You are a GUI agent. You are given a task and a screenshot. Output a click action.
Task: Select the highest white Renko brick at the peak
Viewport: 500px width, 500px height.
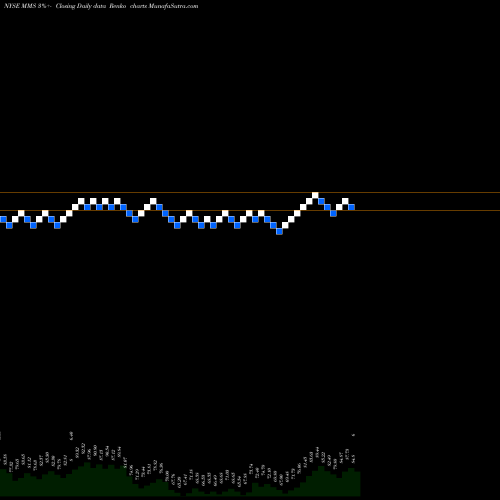click(315, 195)
